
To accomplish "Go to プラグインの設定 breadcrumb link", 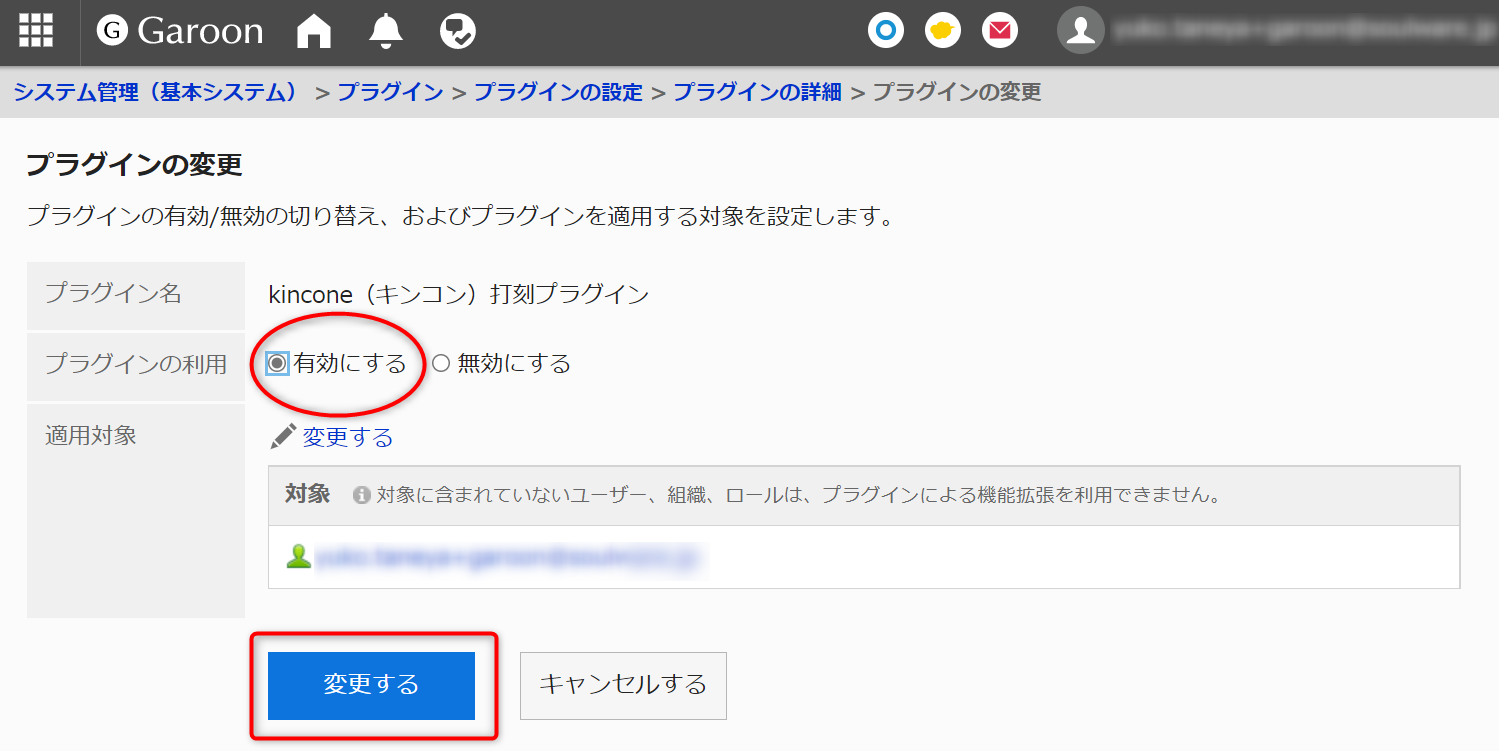I will [x=558, y=92].
